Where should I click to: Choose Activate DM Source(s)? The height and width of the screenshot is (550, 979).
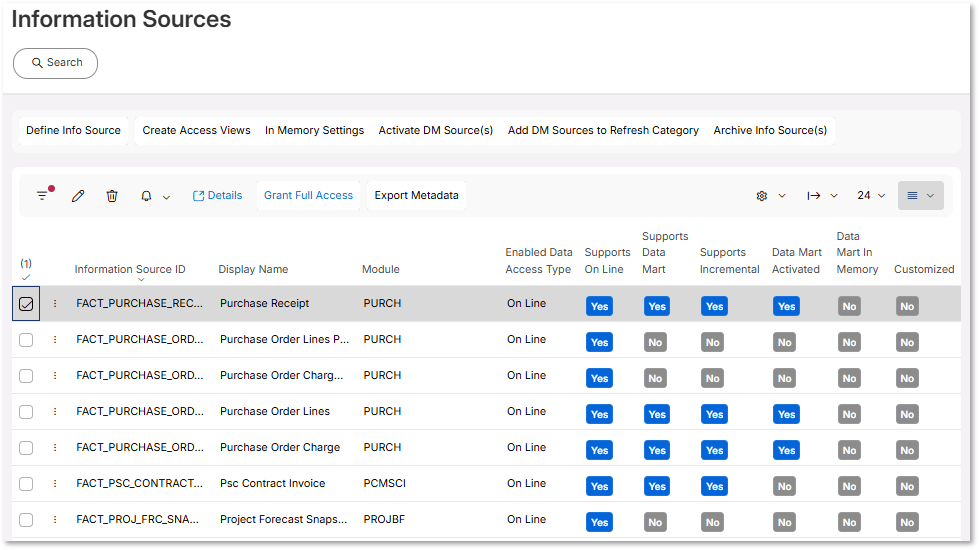(x=436, y=130)
